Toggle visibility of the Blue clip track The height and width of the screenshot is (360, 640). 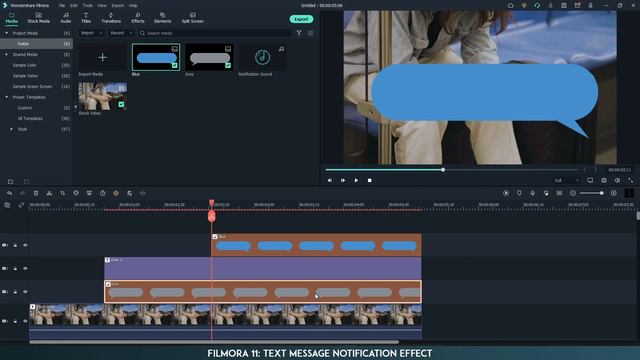(x=25, y=245)
